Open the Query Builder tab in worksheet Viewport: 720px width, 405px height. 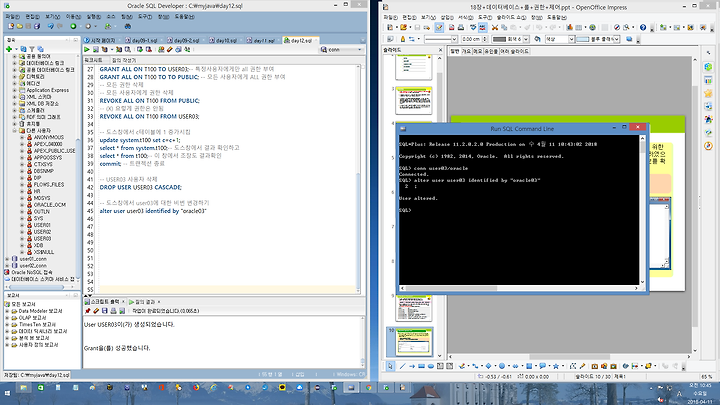coord(124,60)
